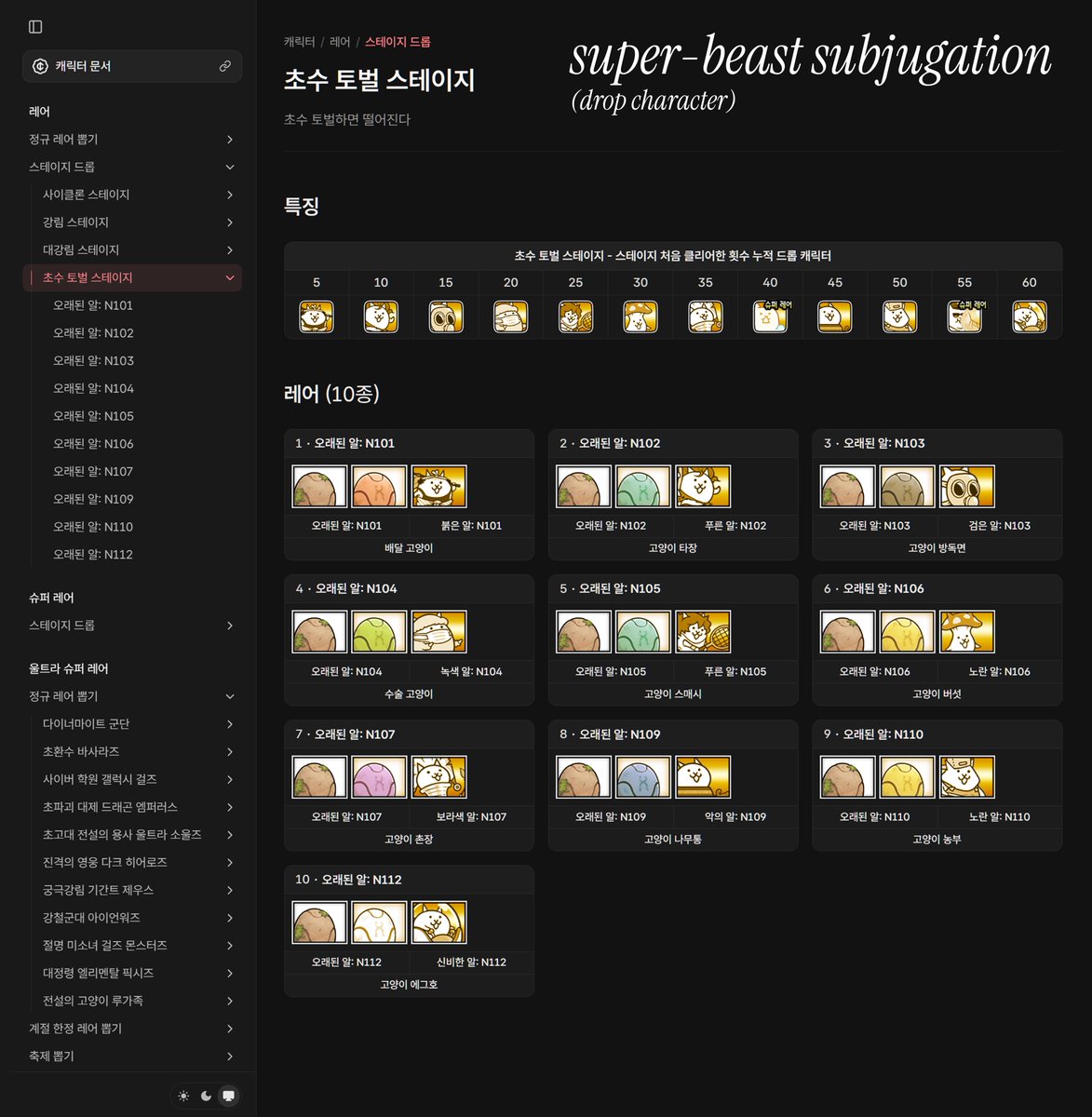Click card title 8 · 오래된 알: N109

click(x=610, y=734)
